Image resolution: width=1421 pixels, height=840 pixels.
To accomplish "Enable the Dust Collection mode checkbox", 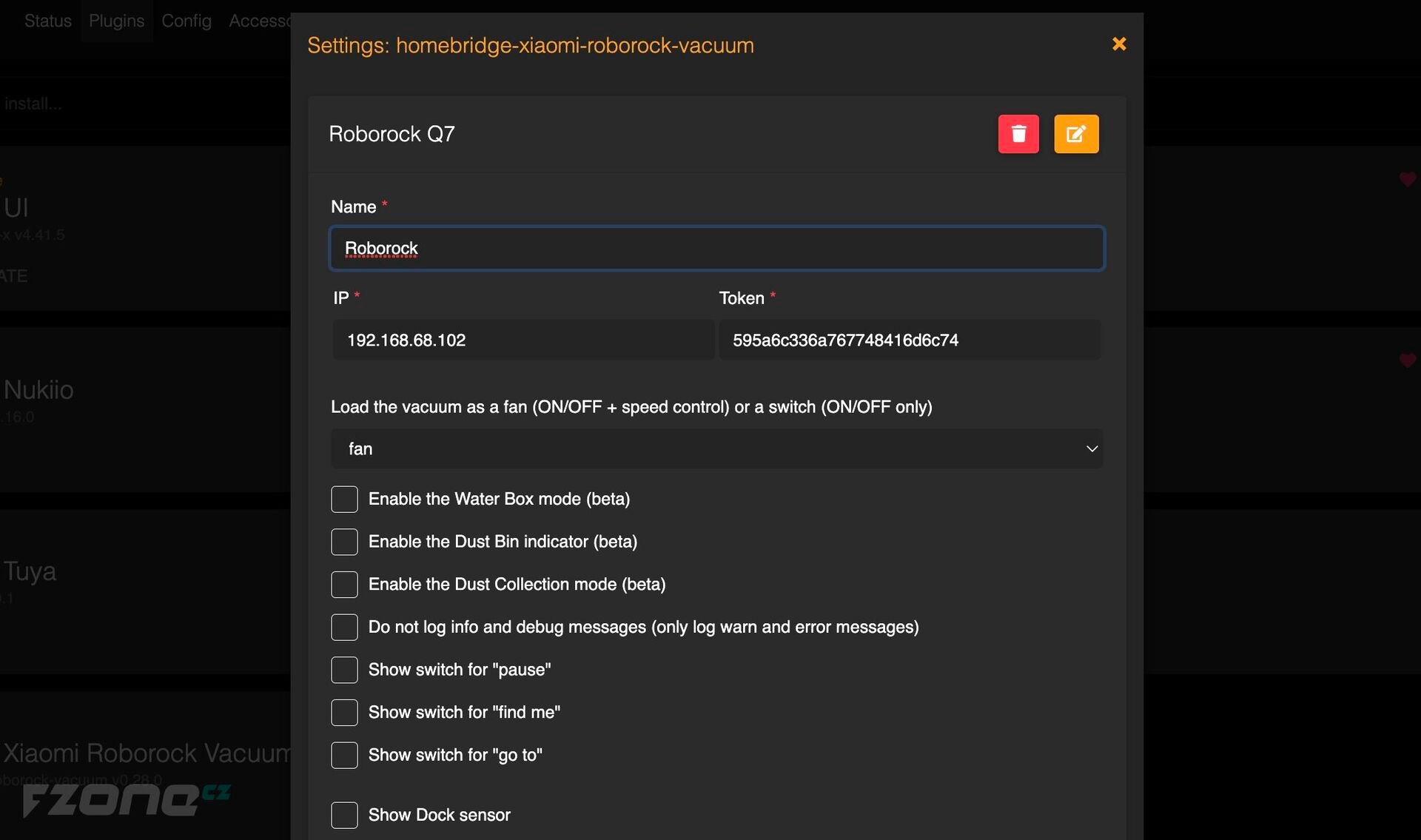I will pyautogui.click(x=343, y=583).
